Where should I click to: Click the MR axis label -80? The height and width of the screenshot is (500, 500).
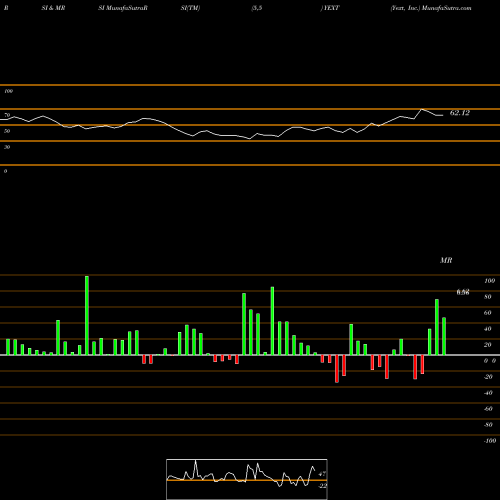(488, 425)
